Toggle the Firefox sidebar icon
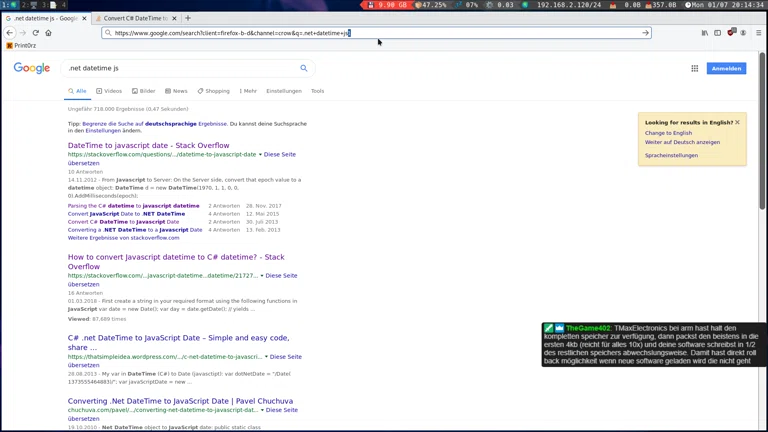 coord(718,33)
